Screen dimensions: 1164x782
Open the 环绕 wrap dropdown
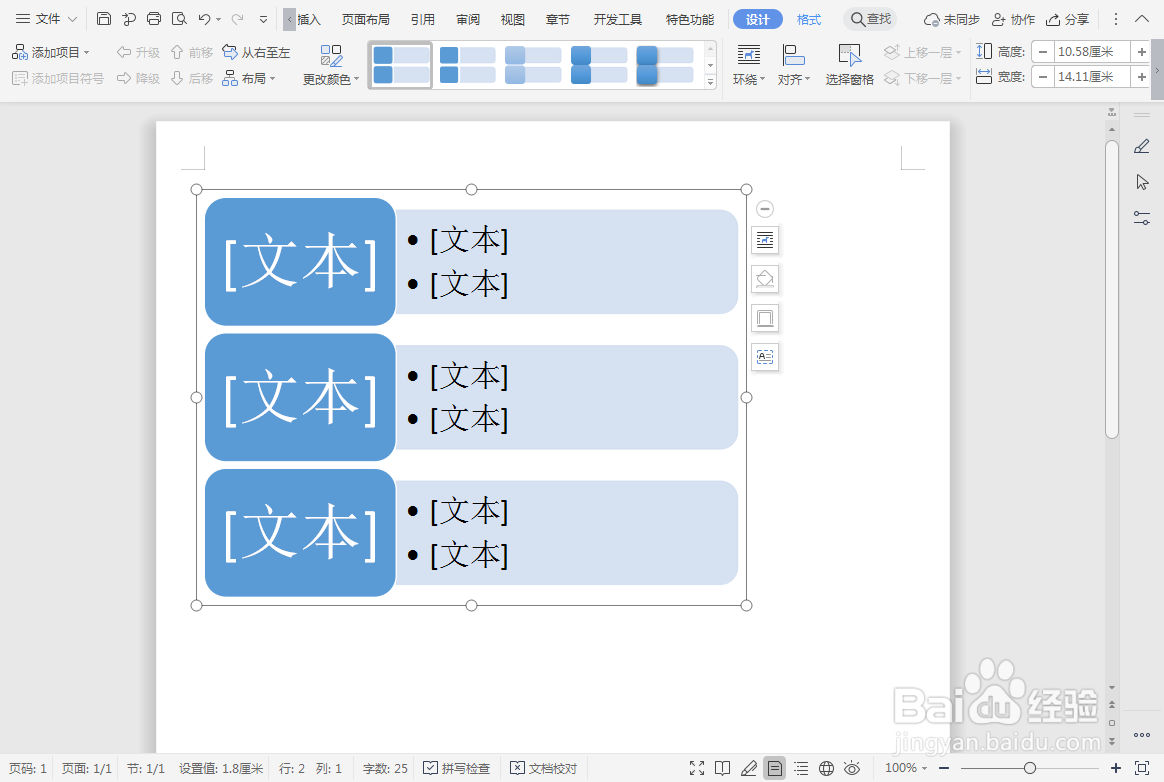point(748,65)
